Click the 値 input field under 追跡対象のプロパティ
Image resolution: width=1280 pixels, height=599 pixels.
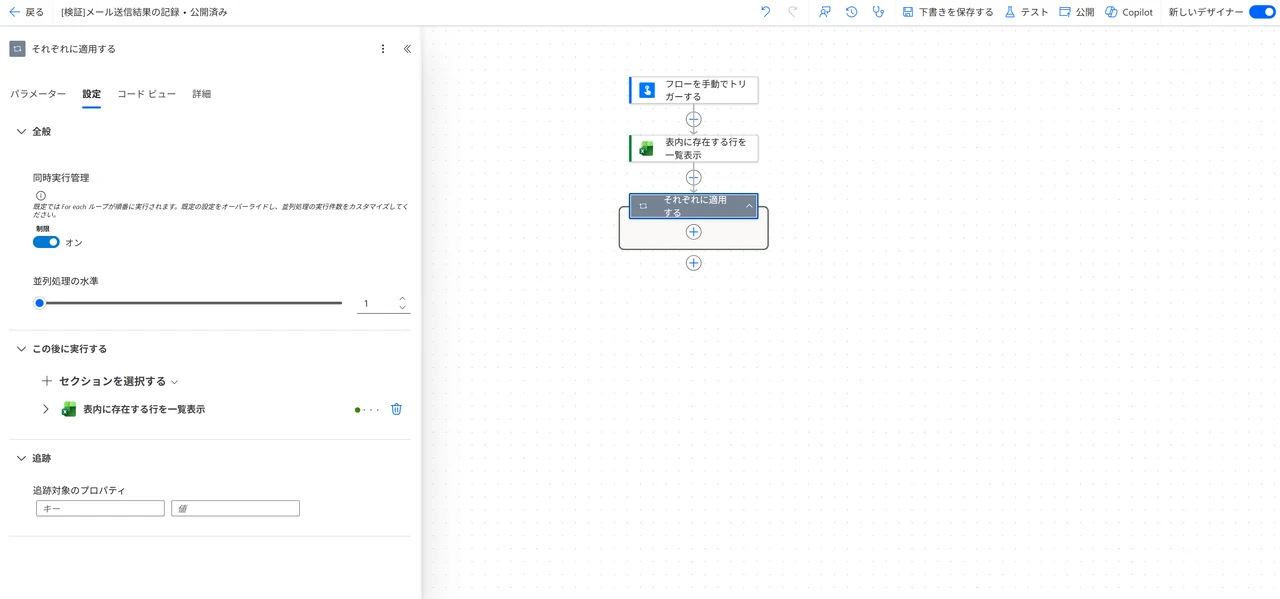[235, 508]
